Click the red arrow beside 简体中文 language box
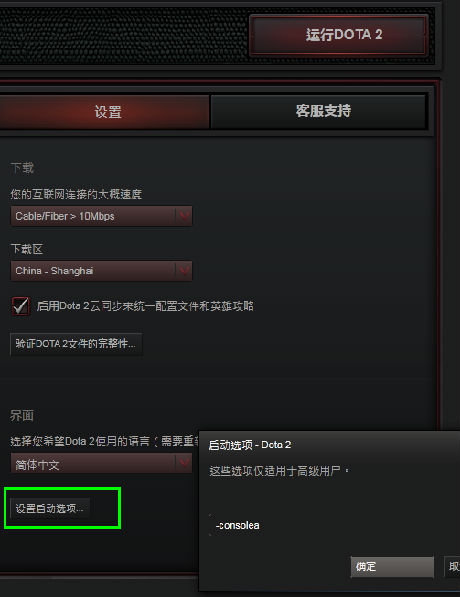This screenshot has height=597, width=460. click(184, 463)
